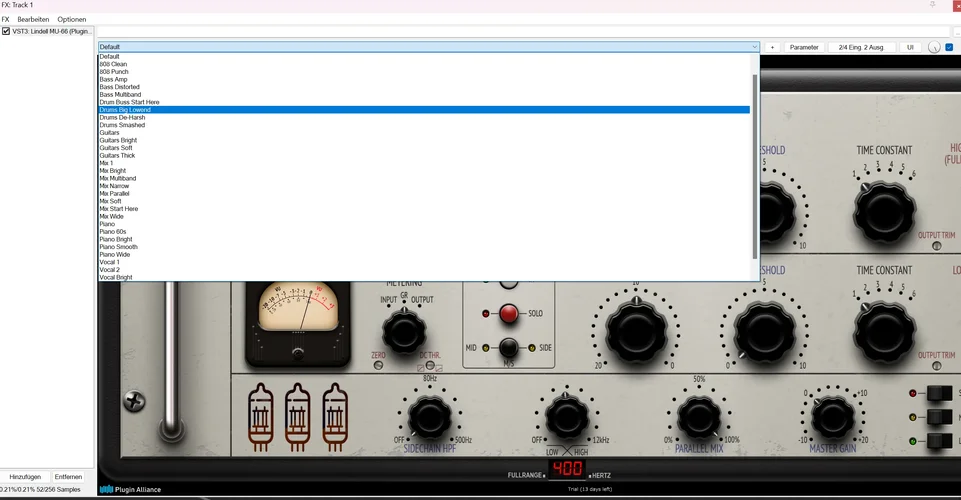961x500 pixels.
Task: Open the FX menu
Action: (6, 20)
